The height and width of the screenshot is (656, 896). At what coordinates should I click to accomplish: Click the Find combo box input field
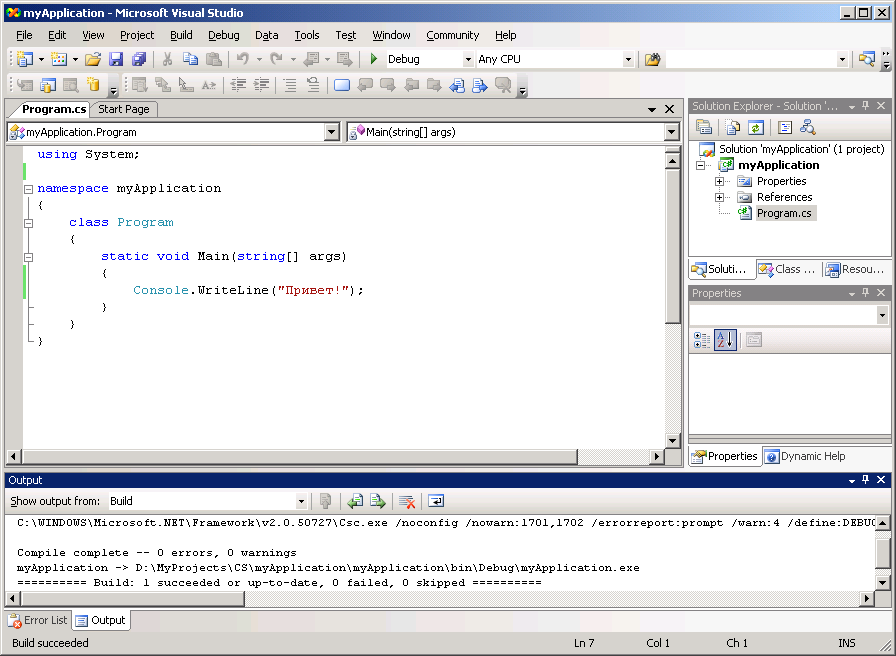point(751,59)
